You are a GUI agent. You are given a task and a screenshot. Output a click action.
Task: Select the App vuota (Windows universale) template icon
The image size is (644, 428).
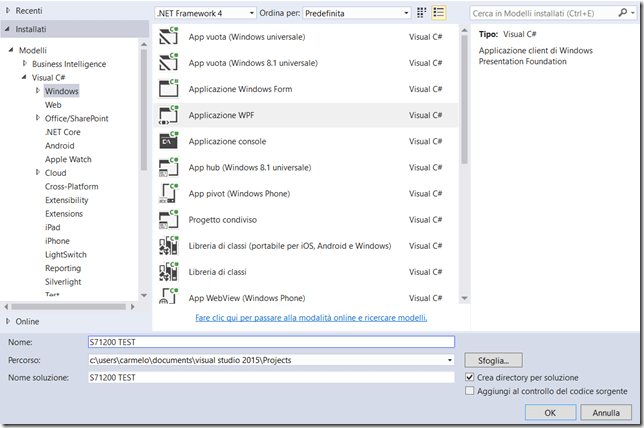tap(168, 36)
